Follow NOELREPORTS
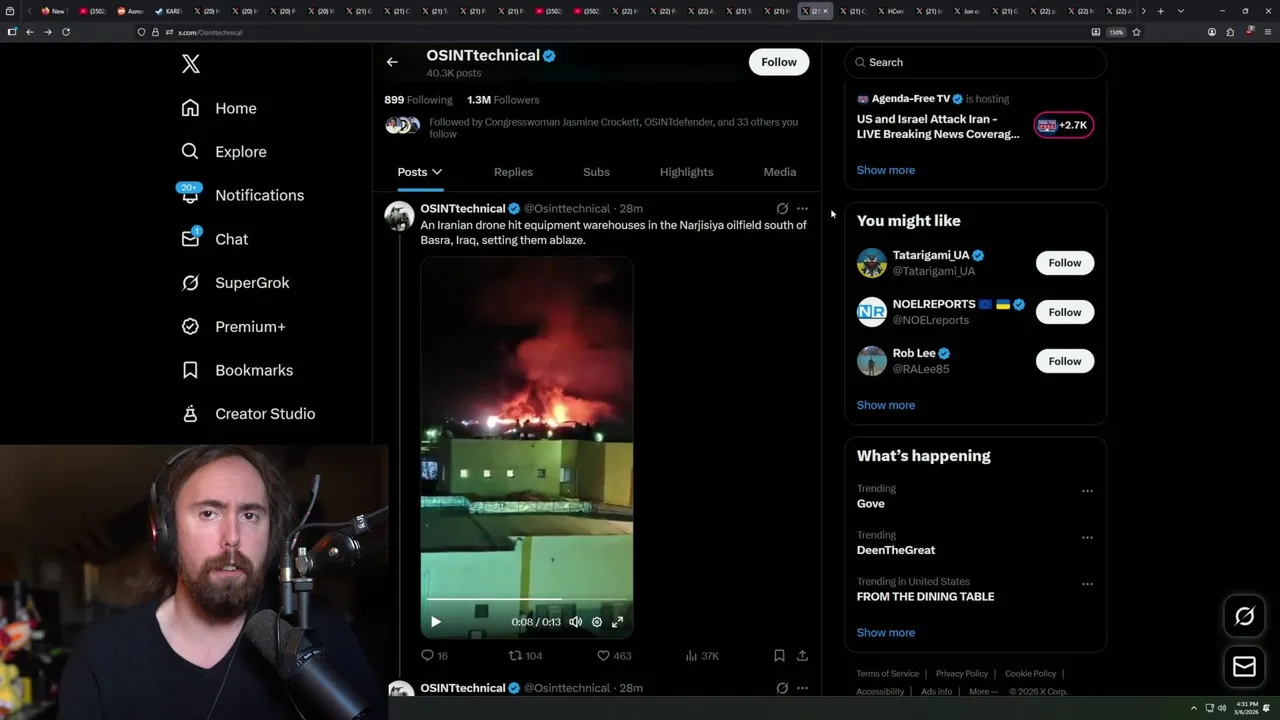Image resolution: width=1280 pixels, height=720 pixels. [x=1065, y=312]
